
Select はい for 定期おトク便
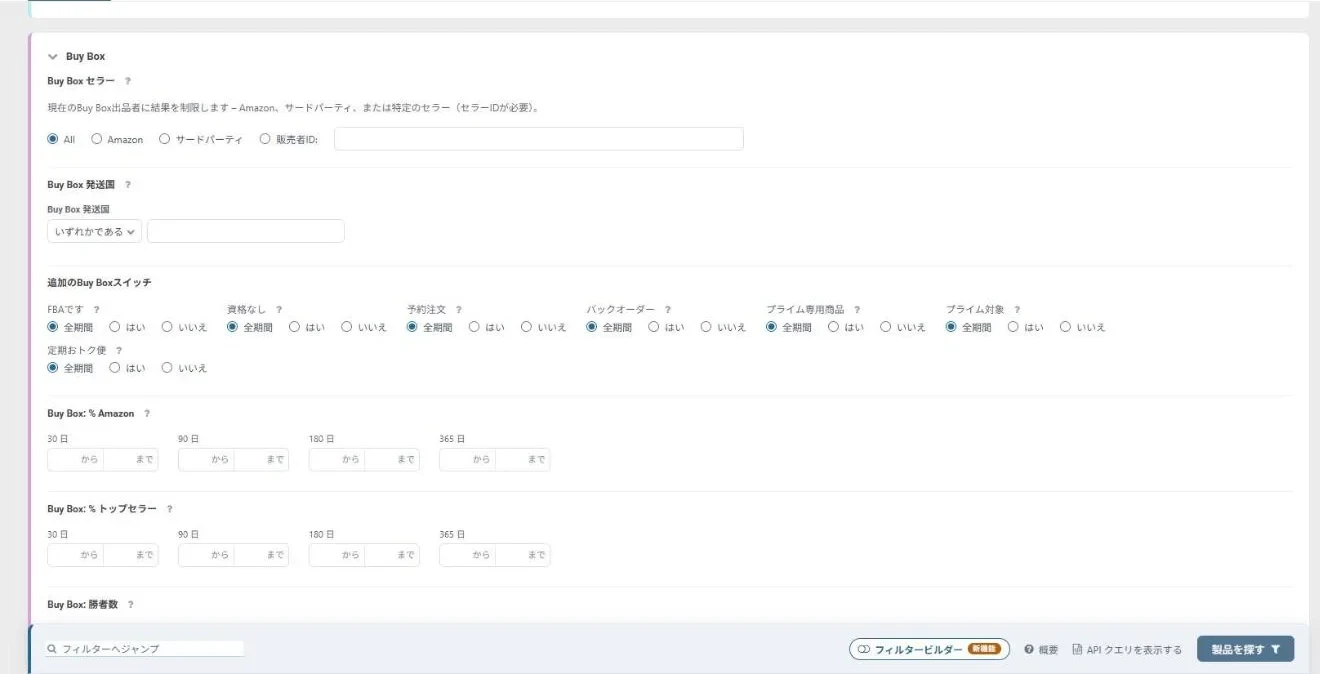pyautogui.click(x=115, y=368)
